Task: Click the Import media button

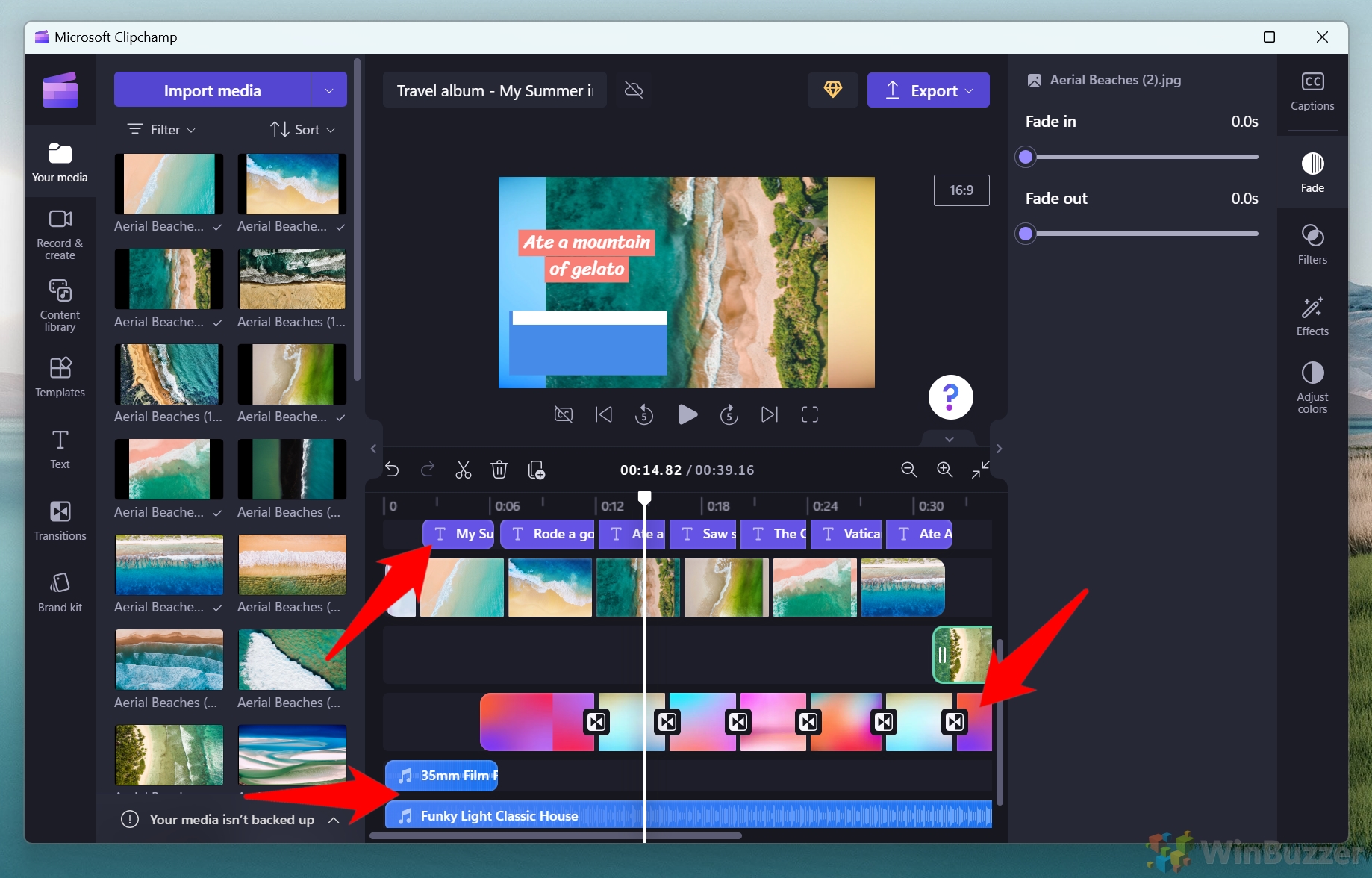Action: coord(212,90)
